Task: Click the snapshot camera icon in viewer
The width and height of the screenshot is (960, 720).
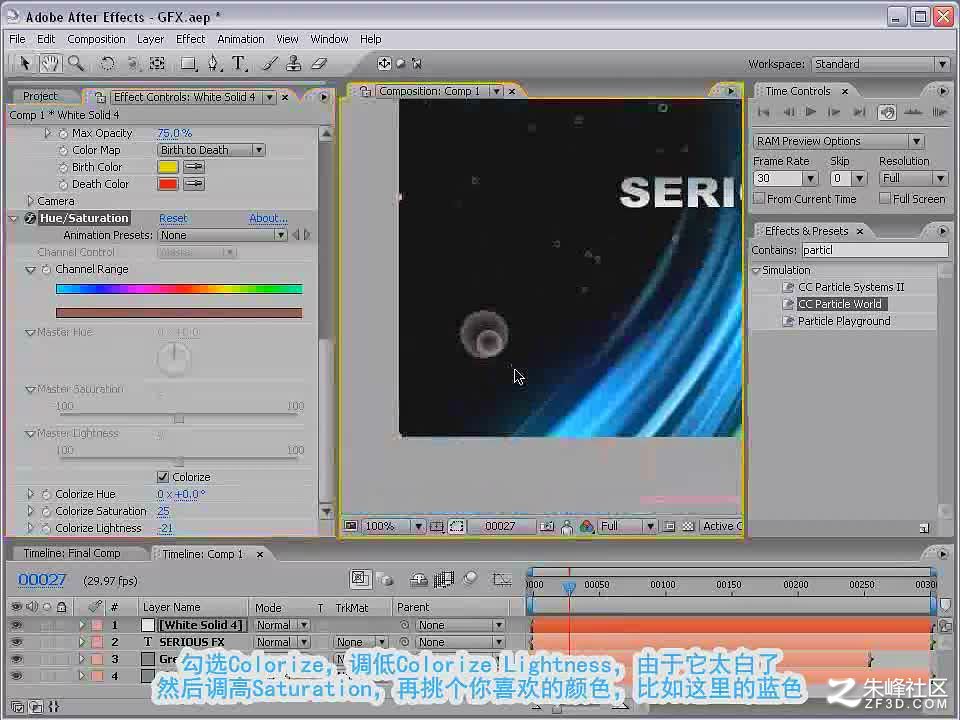Action: (x=547, y=526)
